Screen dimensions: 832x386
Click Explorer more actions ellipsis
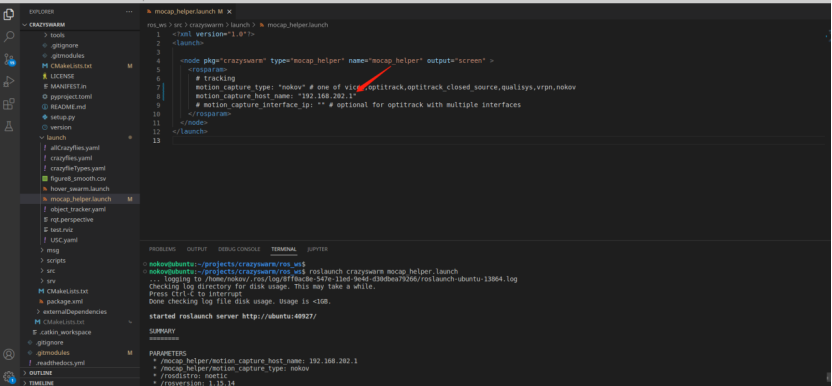click(x=129, y=12)
